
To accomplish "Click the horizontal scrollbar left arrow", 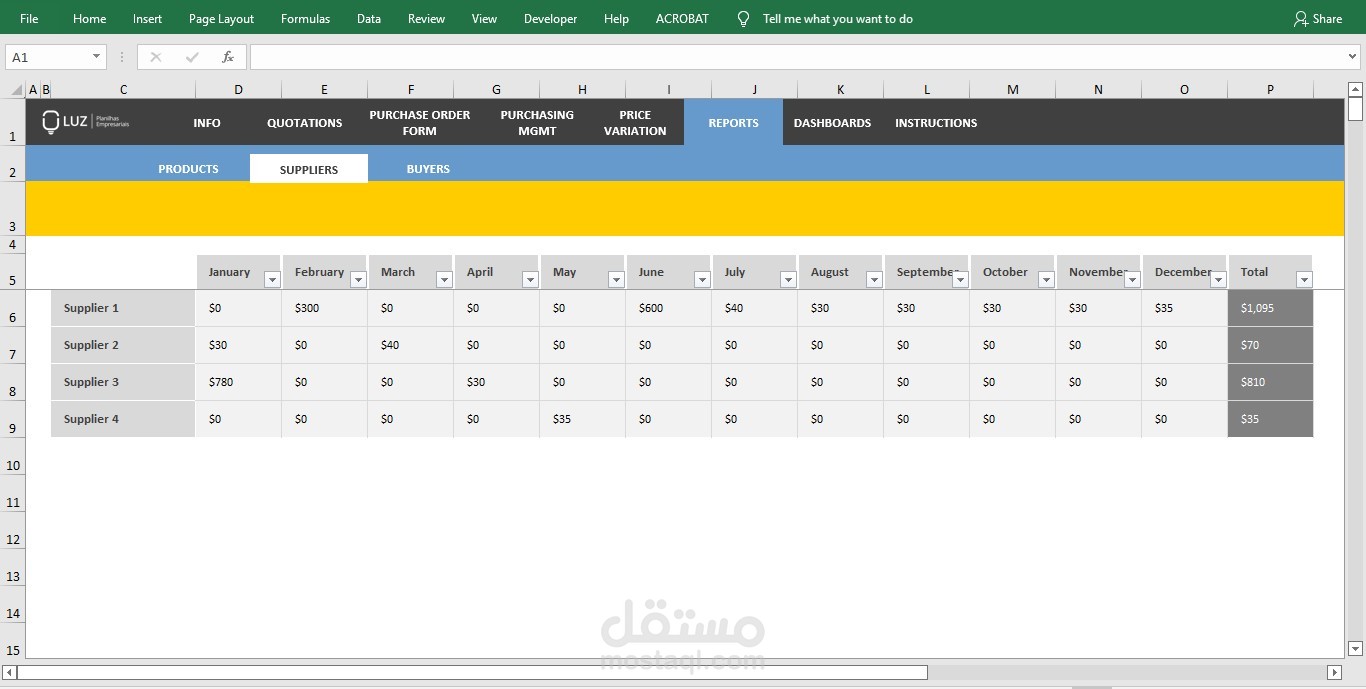I will [x=9, y=672].
